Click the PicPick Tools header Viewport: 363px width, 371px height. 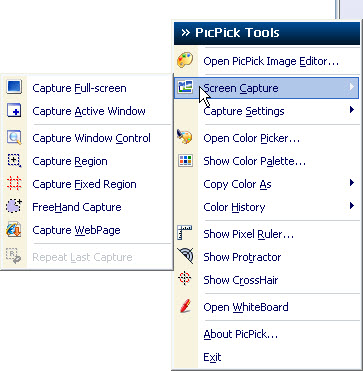tap(267, 33)
